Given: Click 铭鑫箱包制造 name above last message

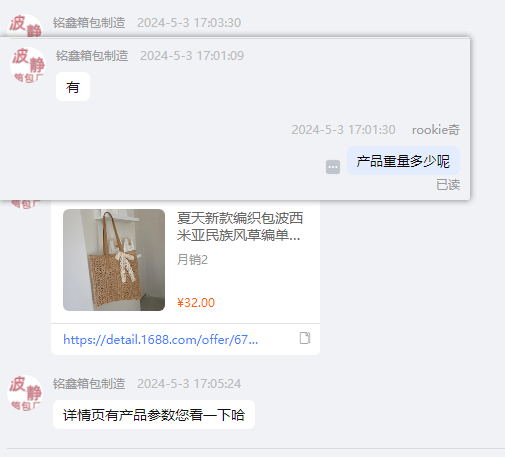Looking at the screenshot, I should point(89,384).
